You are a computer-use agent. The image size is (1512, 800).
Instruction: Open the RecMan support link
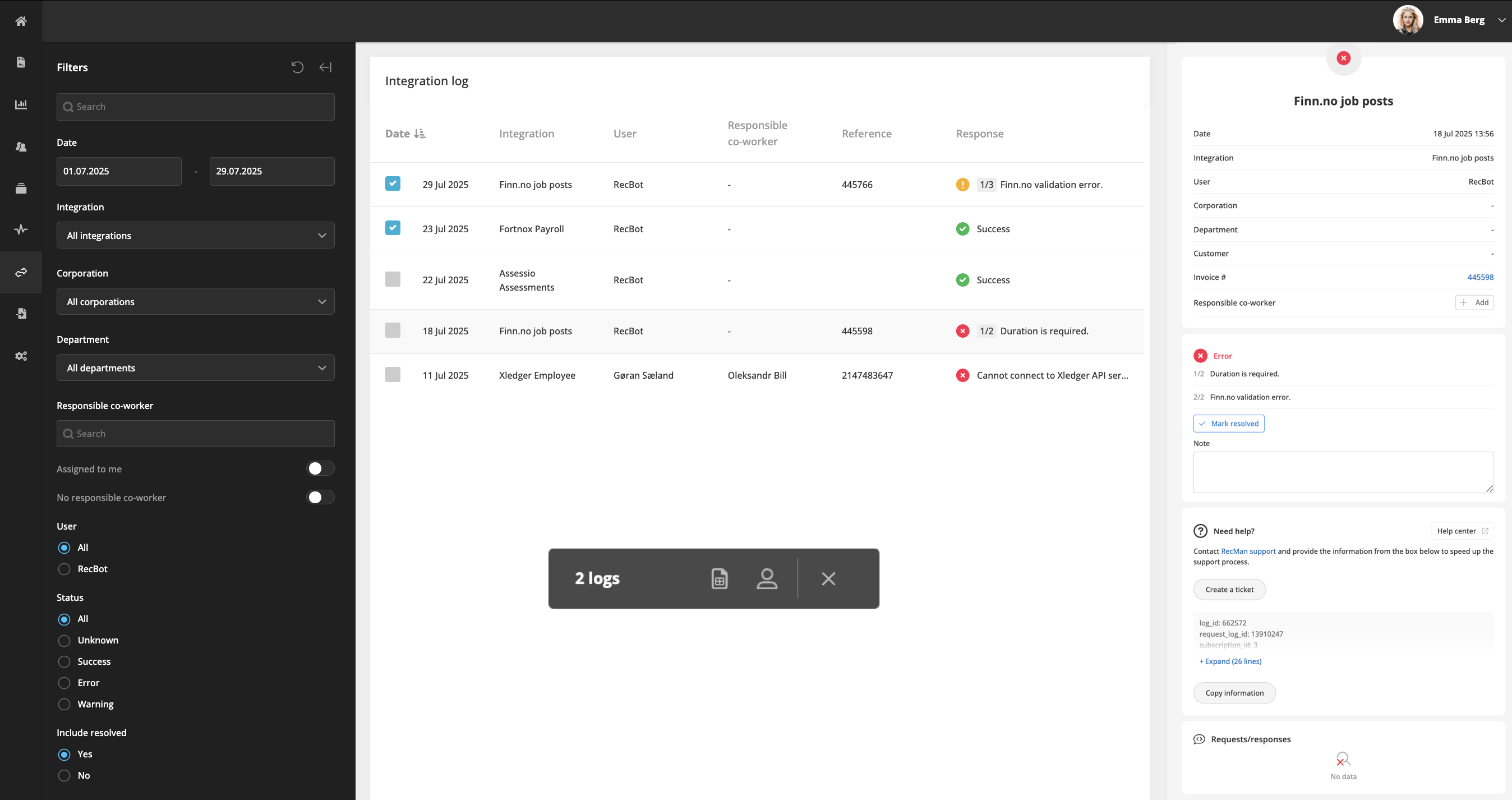(1248, 551)
